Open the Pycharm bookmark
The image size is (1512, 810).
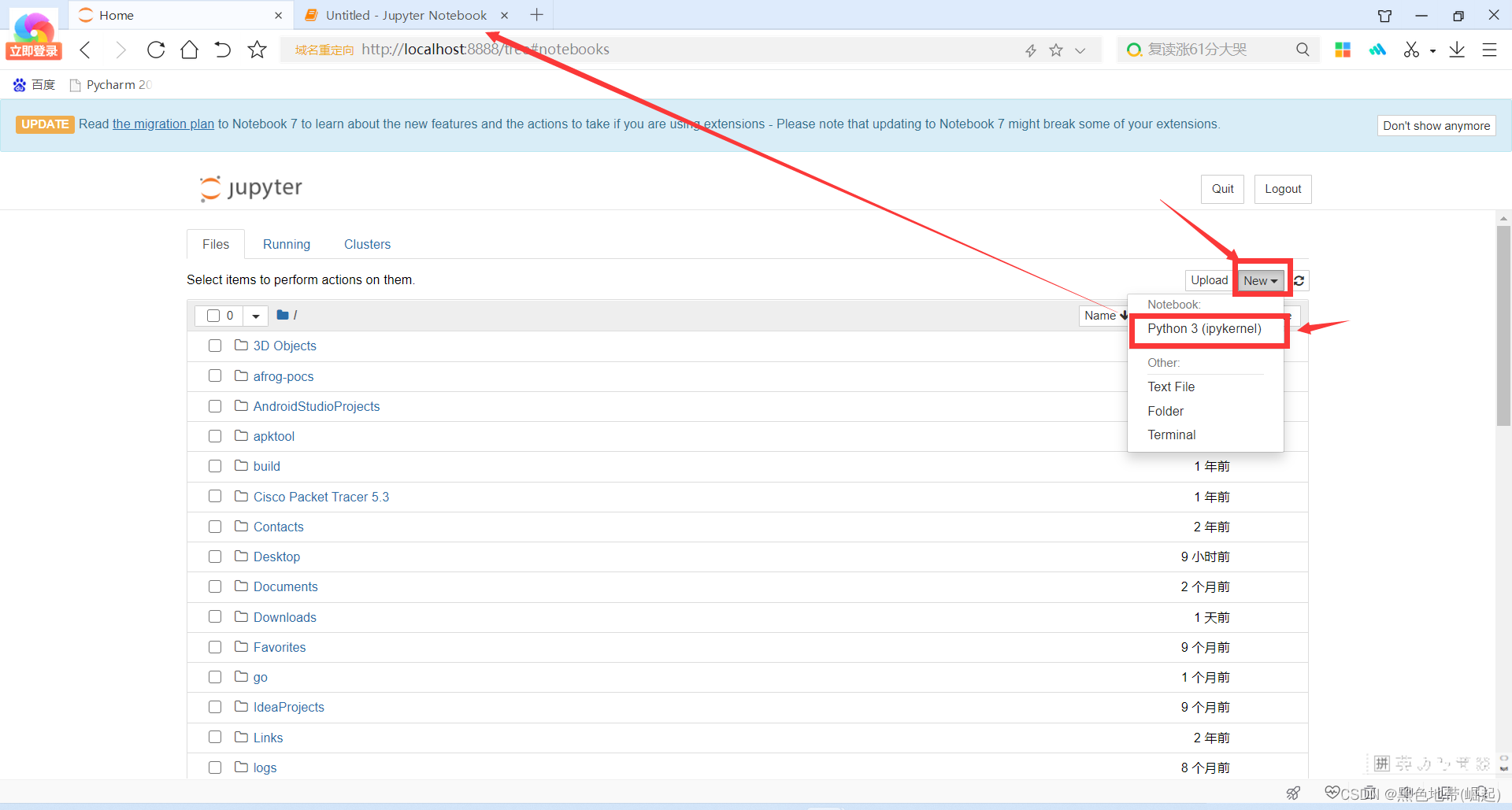pos(110,85)
